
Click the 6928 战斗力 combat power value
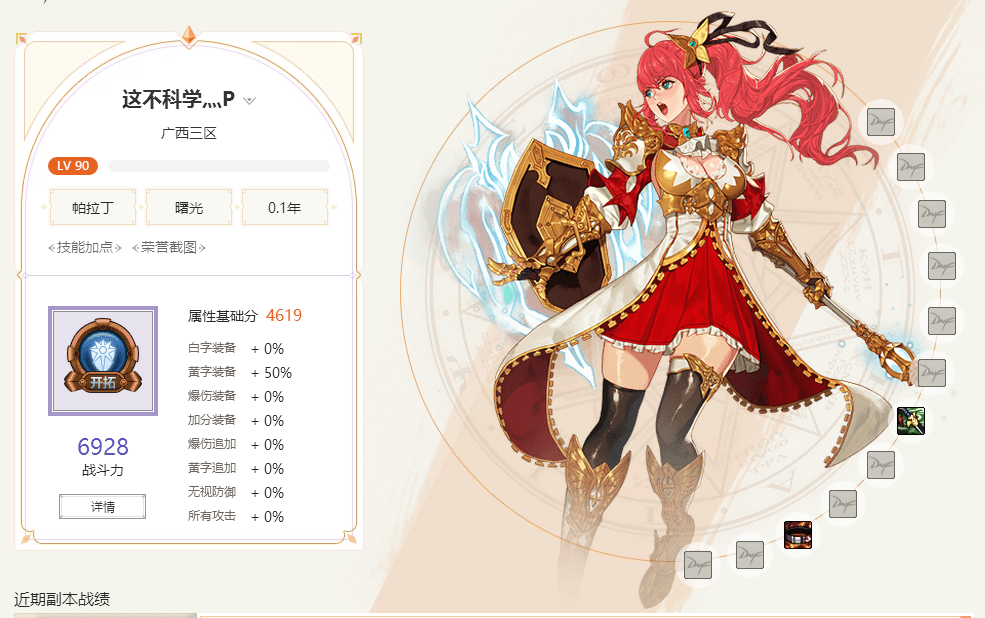(103, 447)
